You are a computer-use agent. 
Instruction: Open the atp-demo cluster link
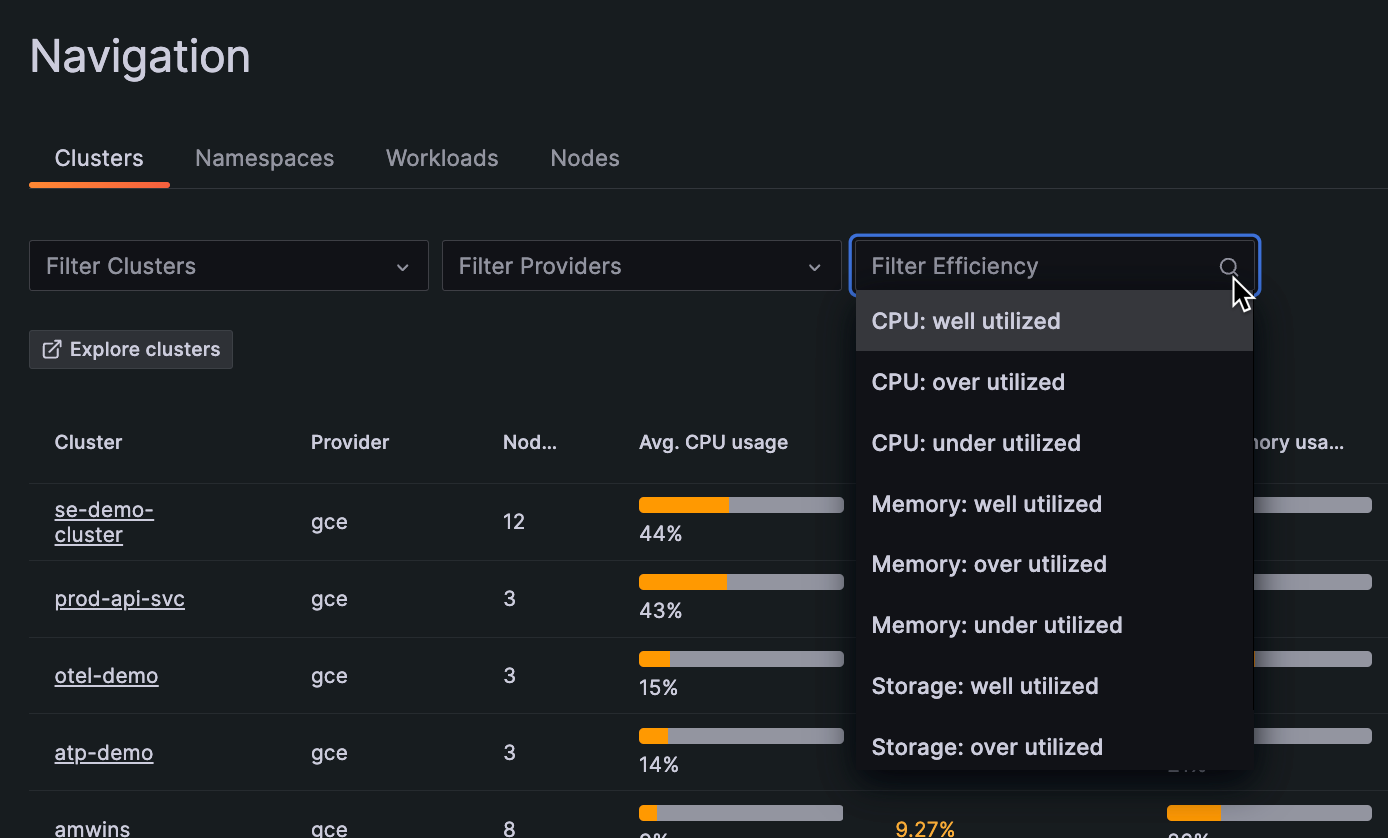tap(103, 753)
